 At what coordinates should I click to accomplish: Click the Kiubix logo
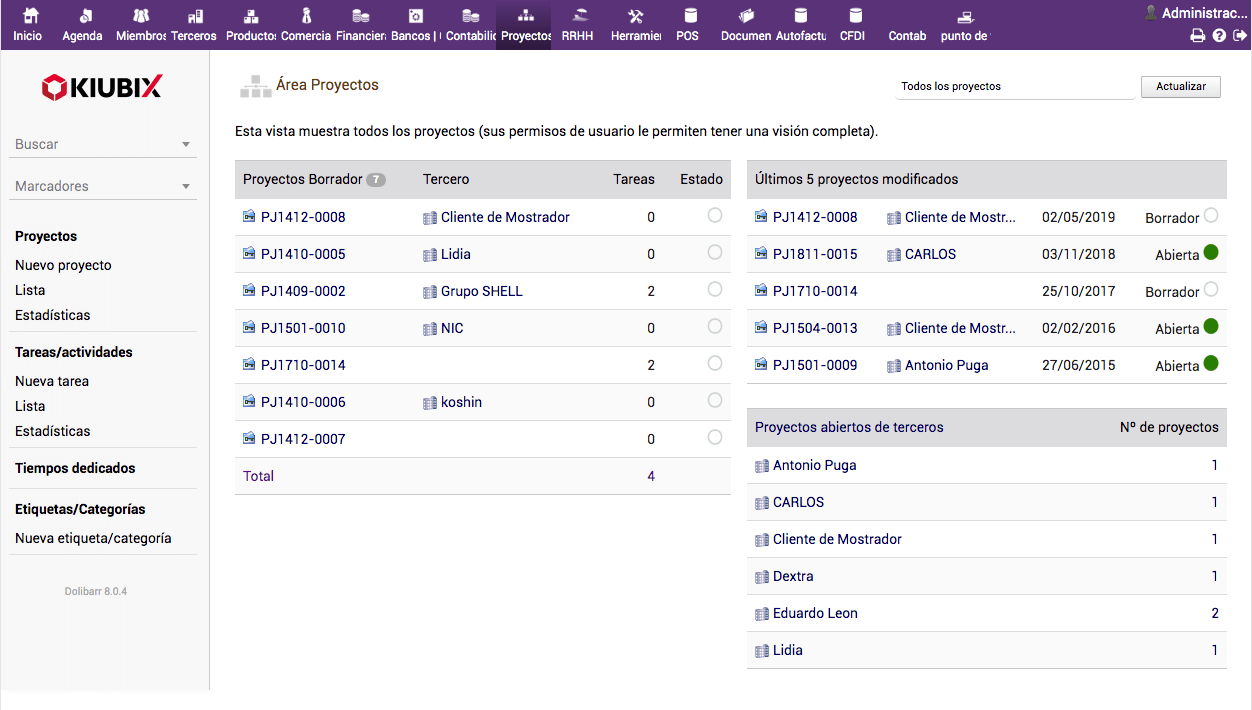(x=102, y=88)
